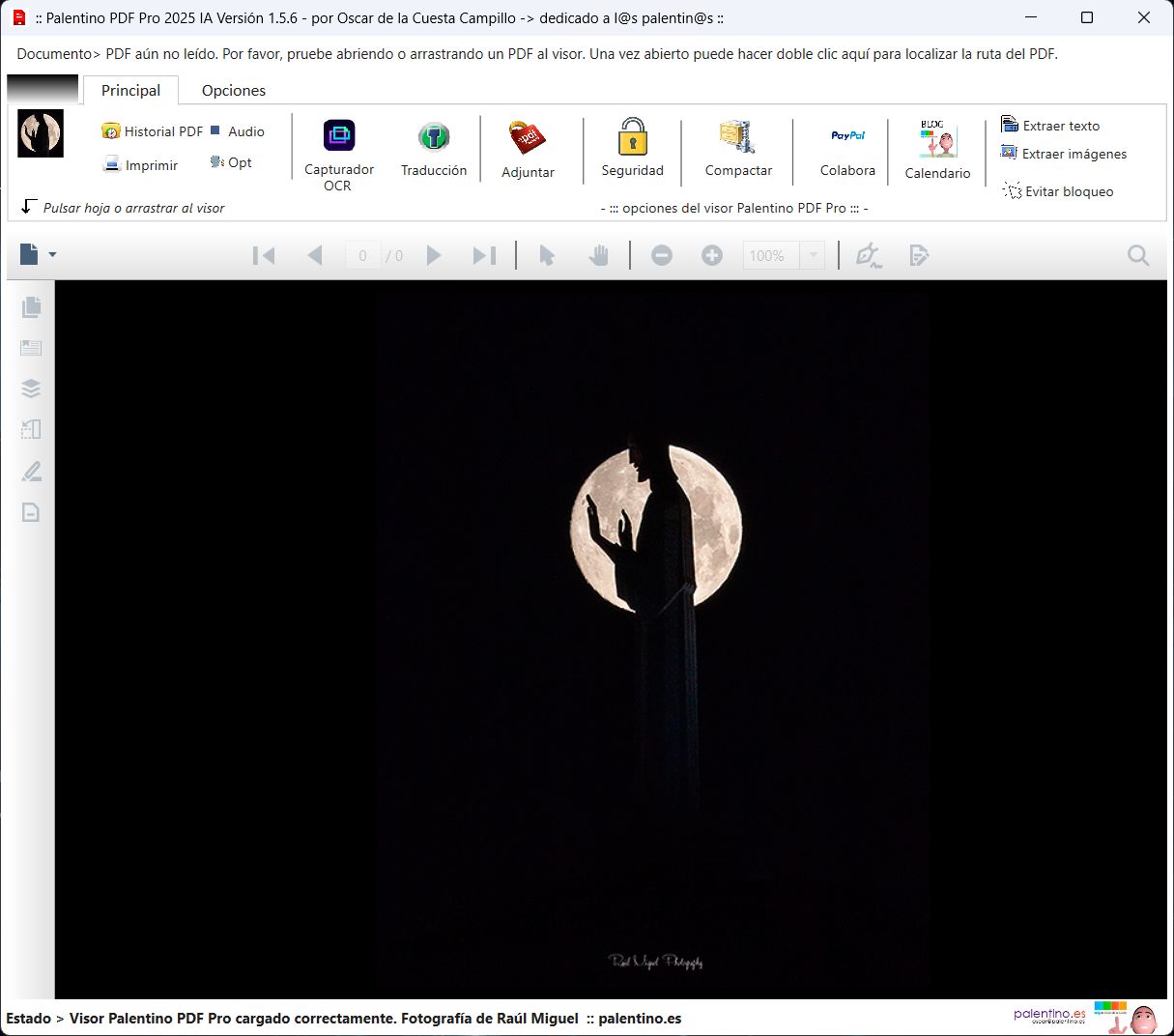Switch to the Opciones tab
The image size is (1174, 1036).
[232, 90]
